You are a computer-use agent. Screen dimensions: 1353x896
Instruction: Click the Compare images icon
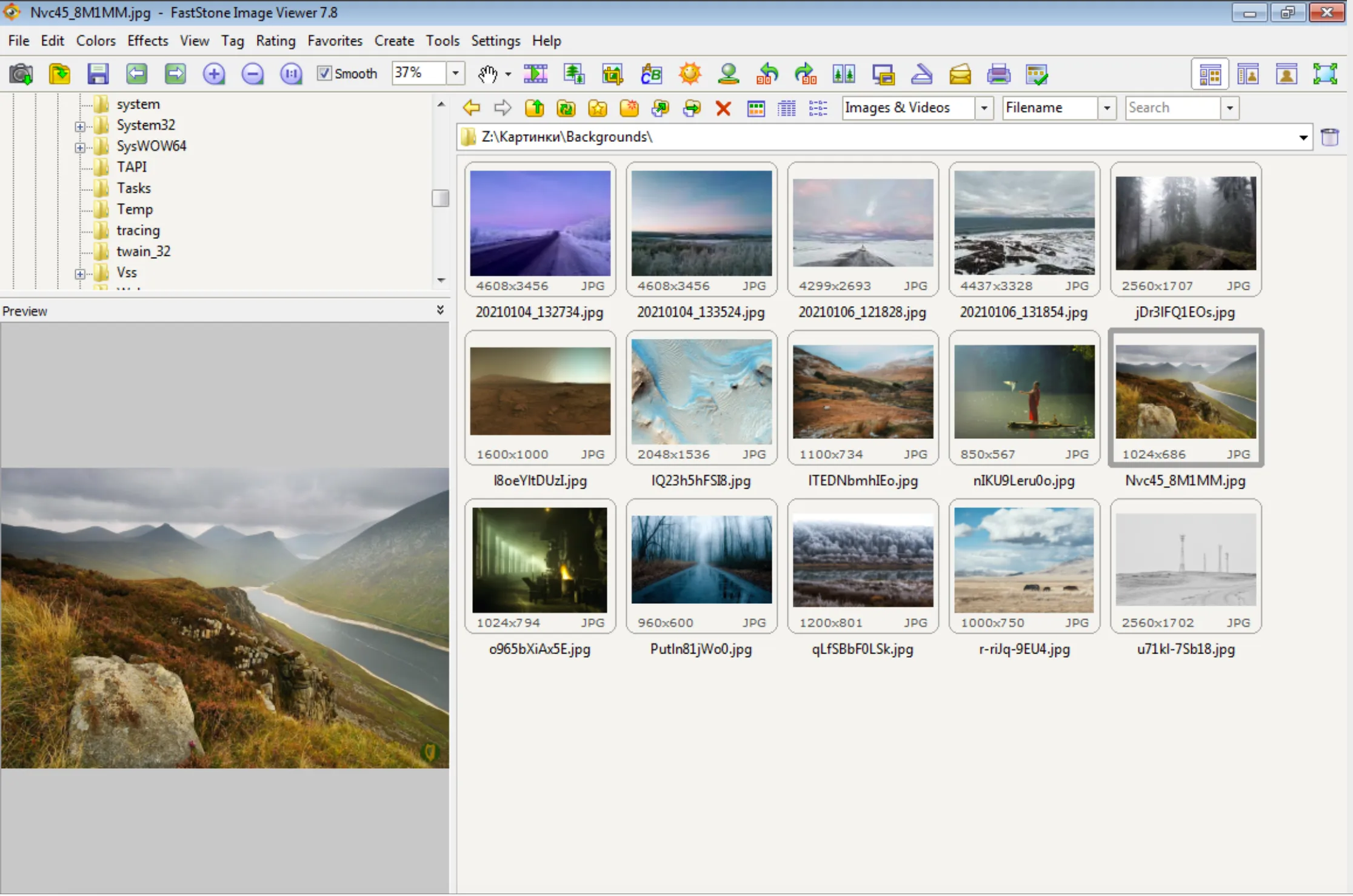843,73
